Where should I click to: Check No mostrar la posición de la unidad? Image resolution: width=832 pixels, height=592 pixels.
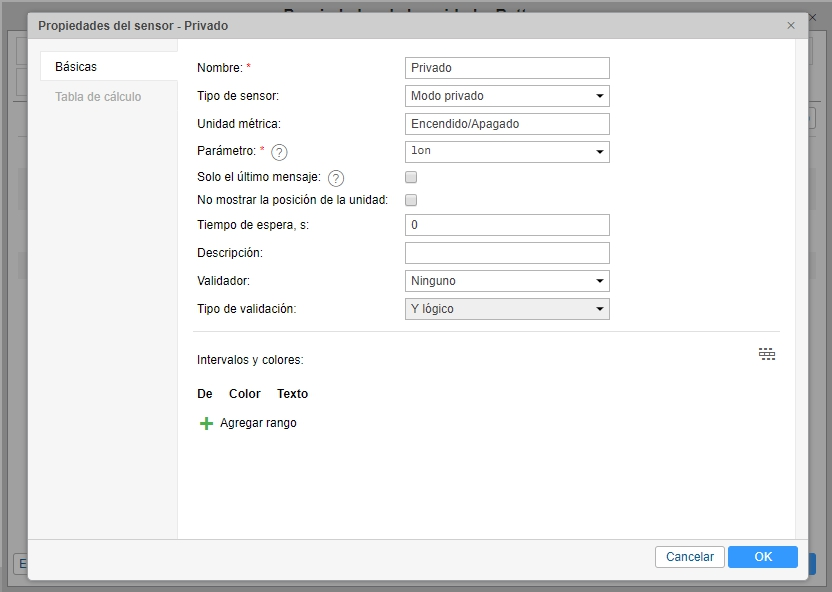pyautogui.click(x=410, y=200)
